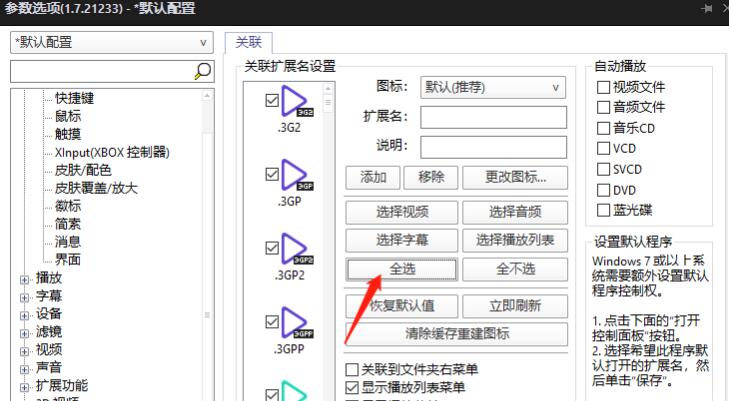Click the 扩展名 text field
This screenshot has height=401, width=729.
[x=493, y=117]
